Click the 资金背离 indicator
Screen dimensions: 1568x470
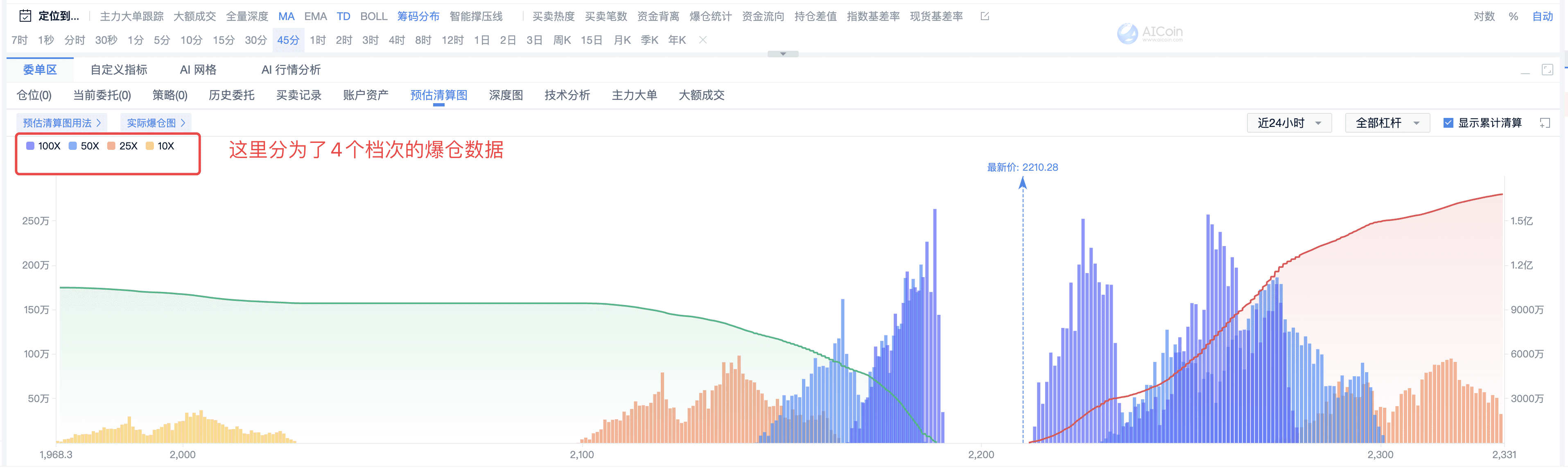point(658,16)
